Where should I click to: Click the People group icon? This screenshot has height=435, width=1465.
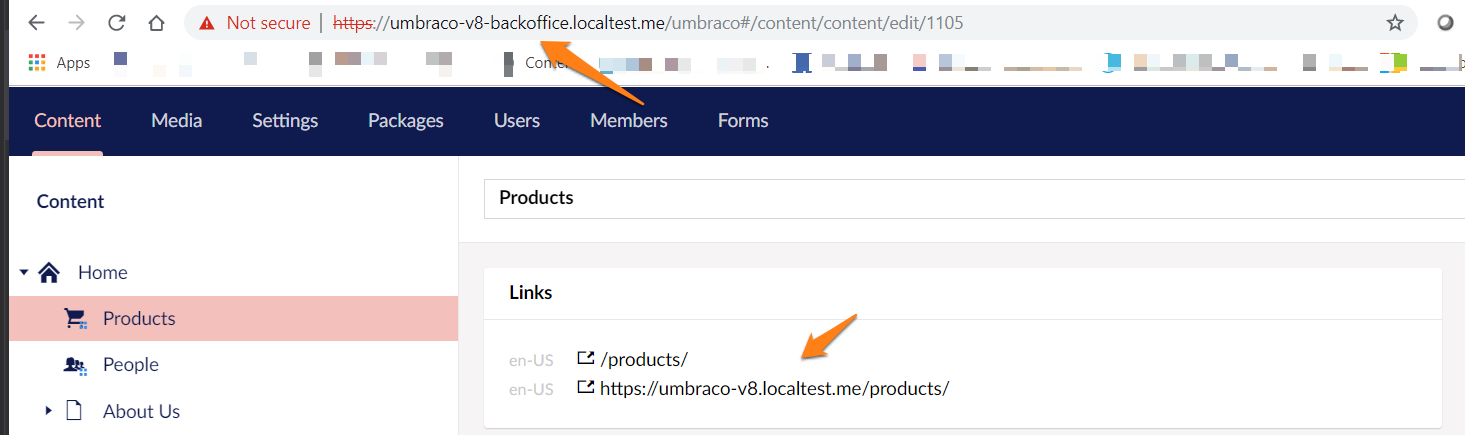click(x=75, y=365)
